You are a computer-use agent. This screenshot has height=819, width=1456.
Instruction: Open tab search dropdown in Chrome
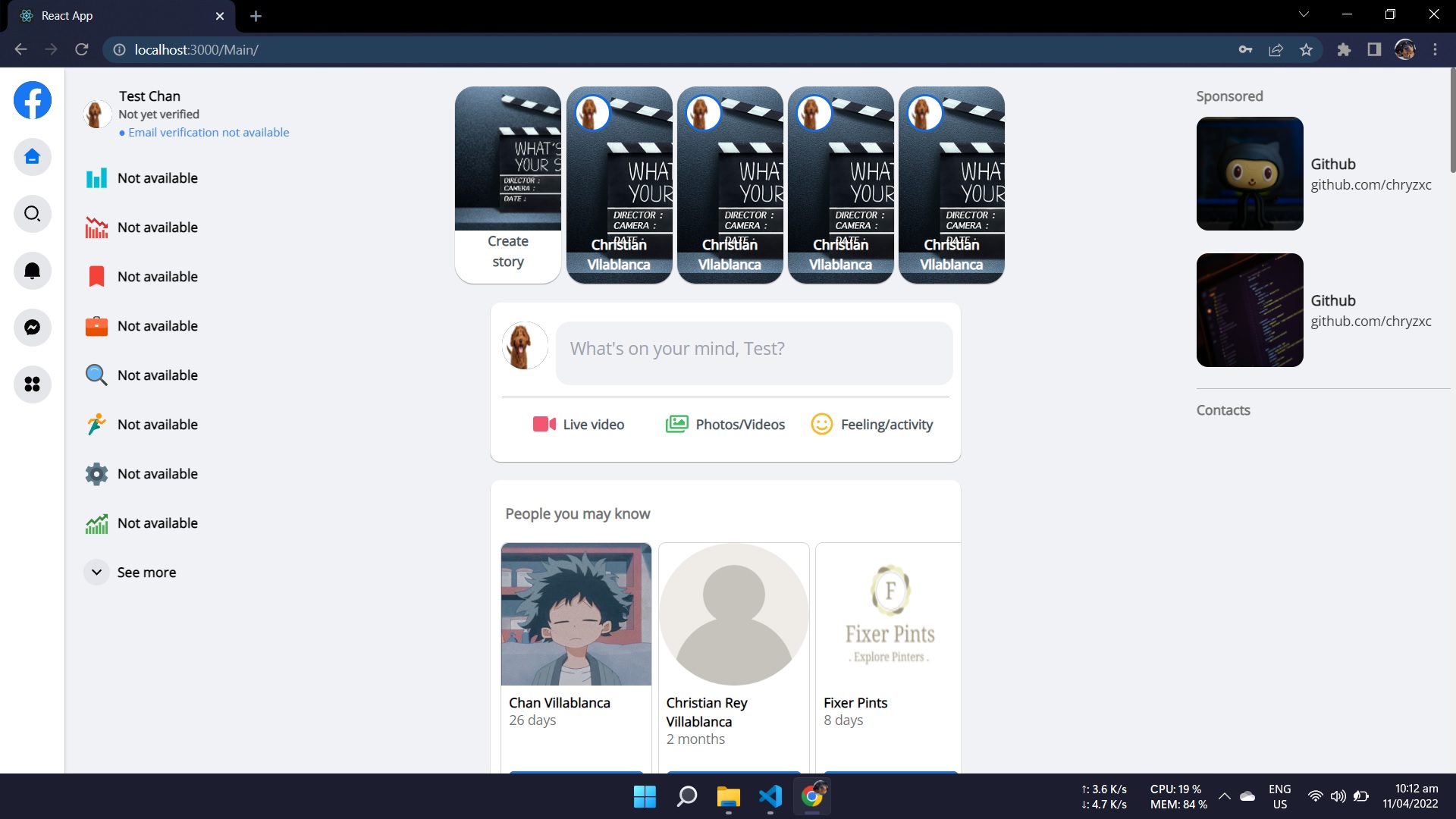coord(1304,14)
